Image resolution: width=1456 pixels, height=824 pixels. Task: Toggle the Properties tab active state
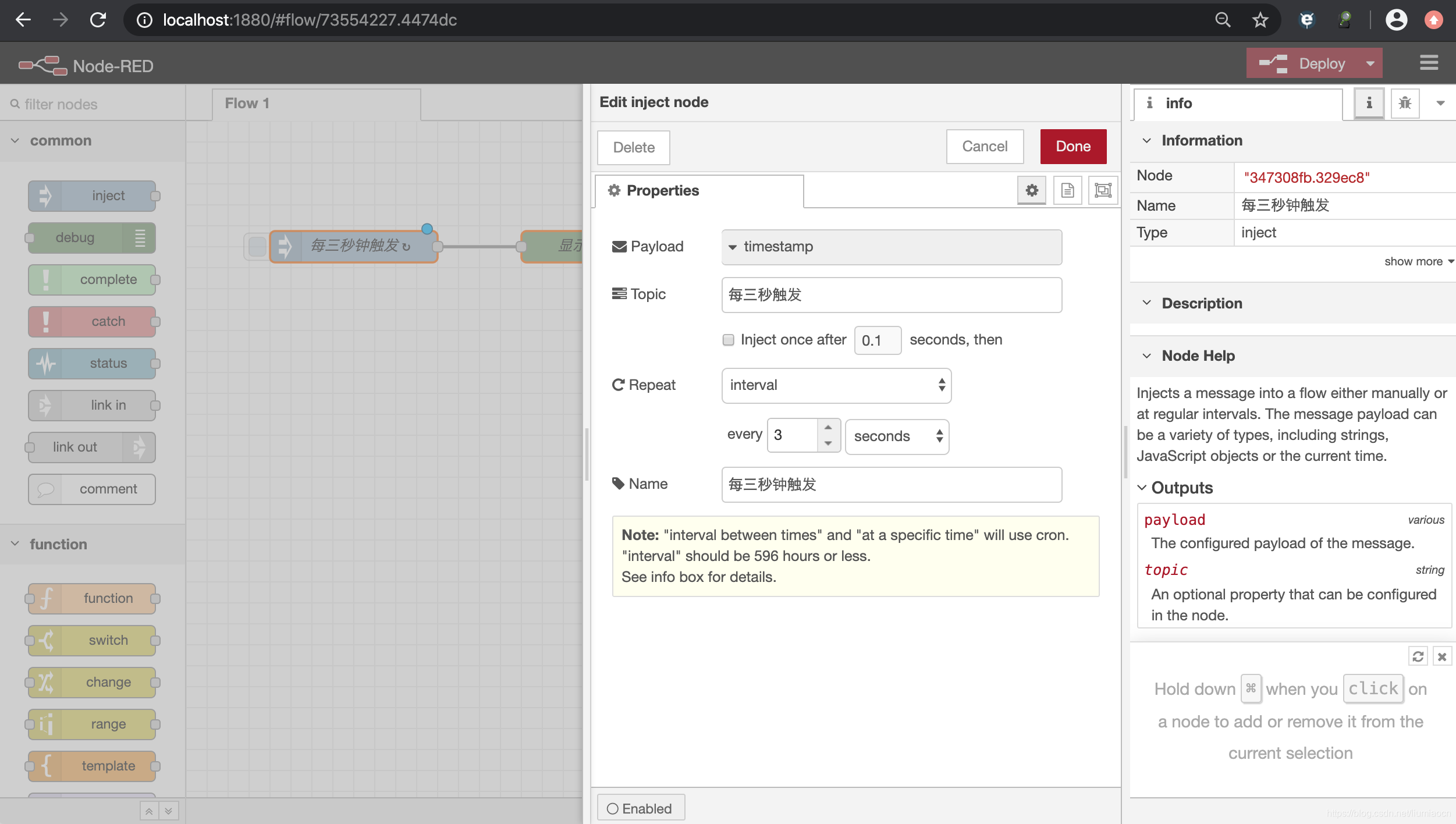click(x=700, y=190)
